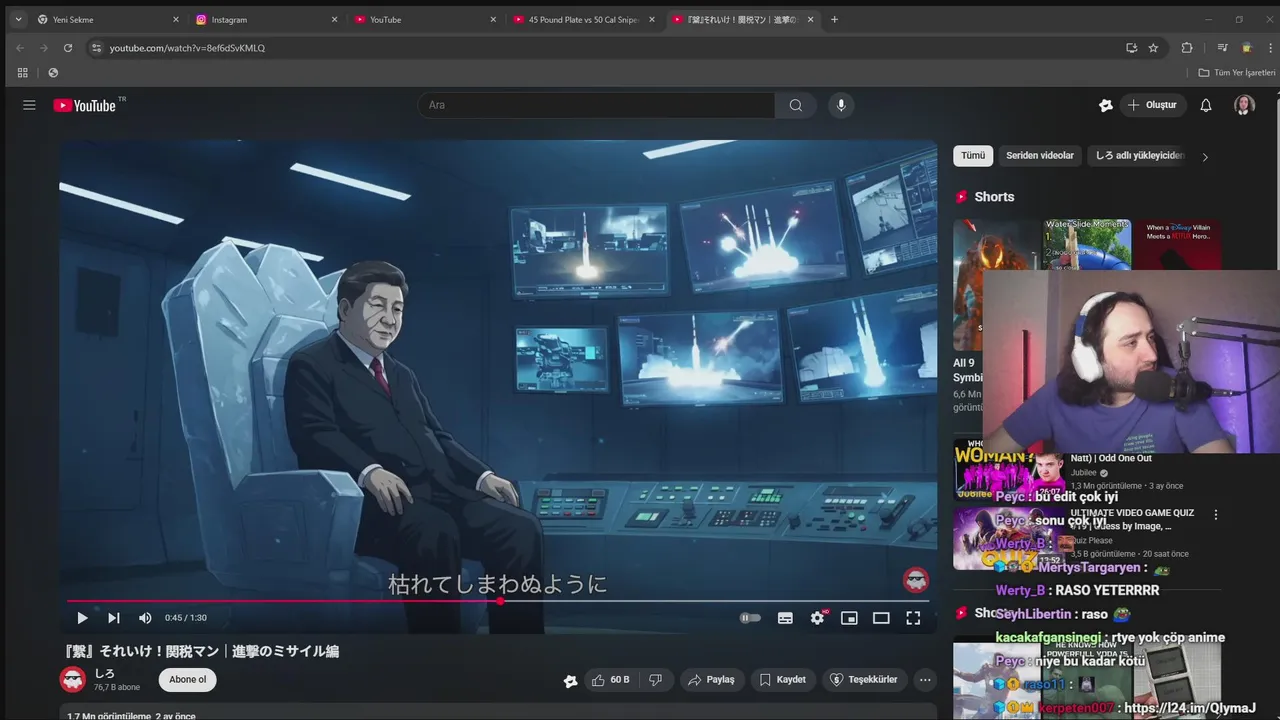Mute the video volume
The width and height of the screenshot is (1280, 720).
click(146, 618)
